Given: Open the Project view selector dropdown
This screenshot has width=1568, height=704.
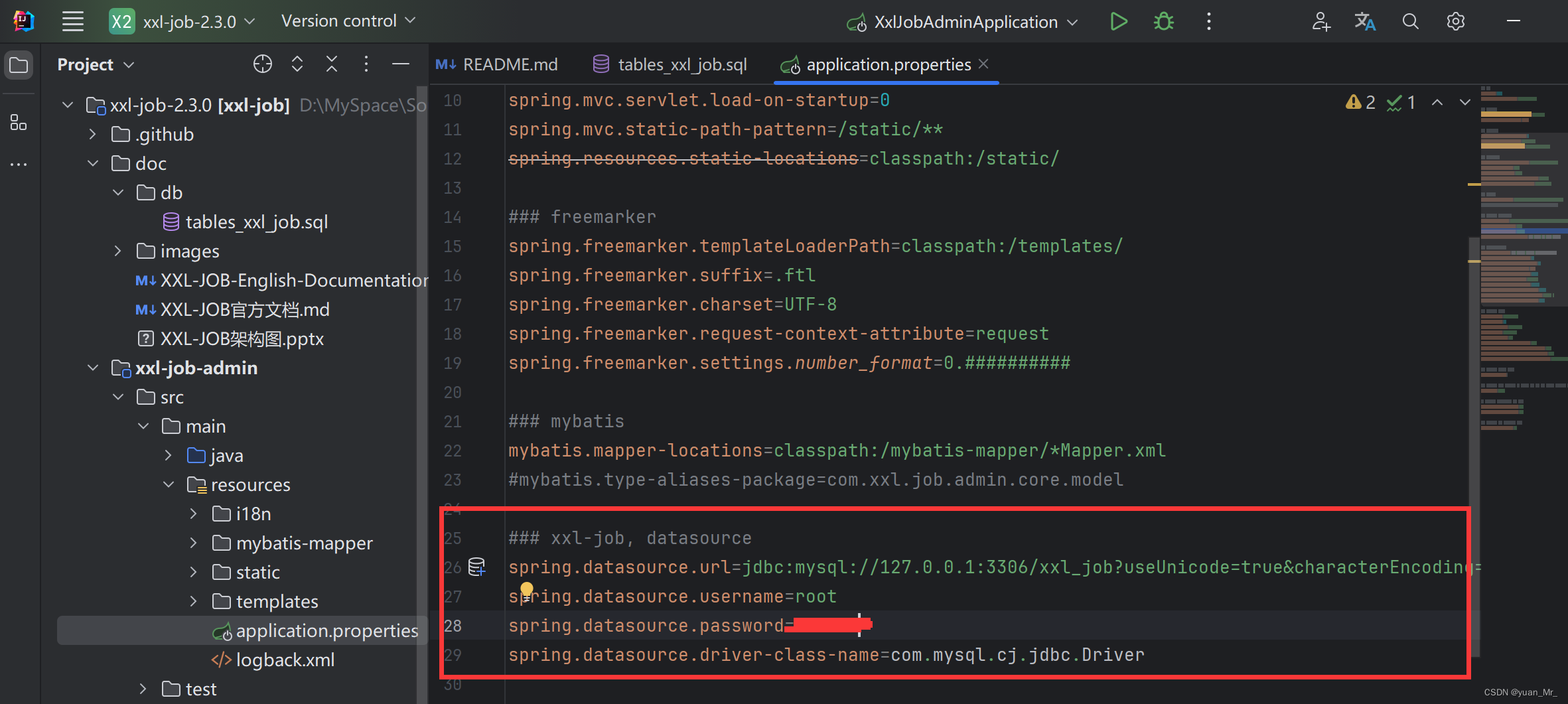Looking at the screenshot, I should coord(96,64).
